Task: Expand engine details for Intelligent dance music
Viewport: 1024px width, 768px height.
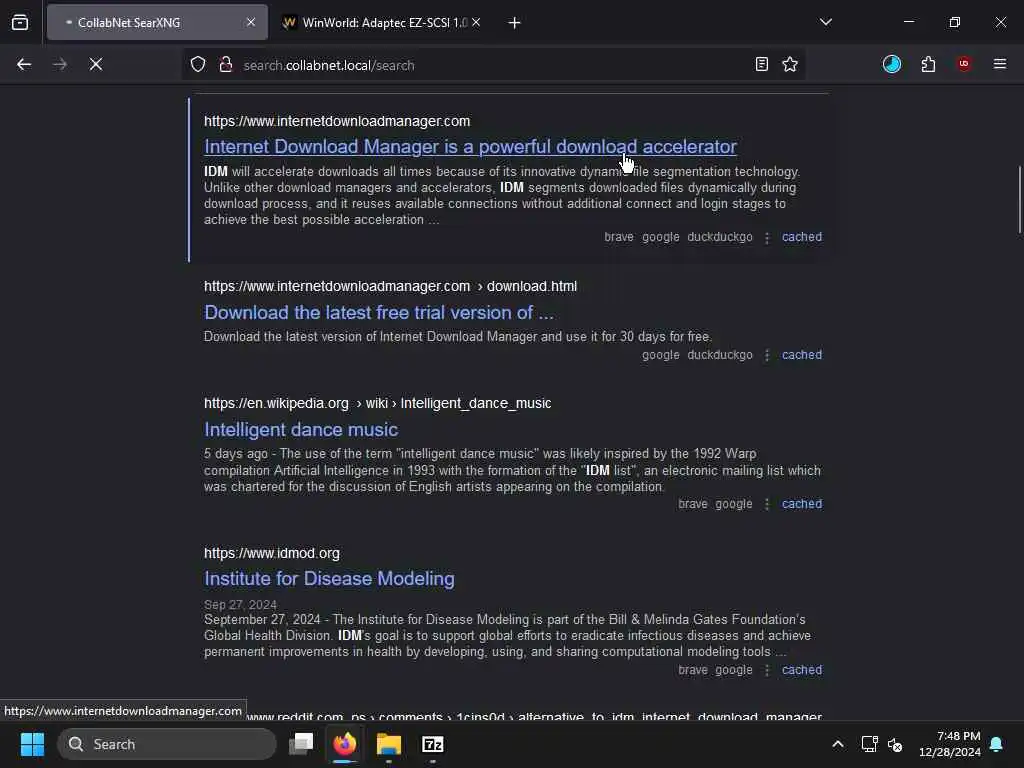Action: pyautogui.click(x=767, y=504)
